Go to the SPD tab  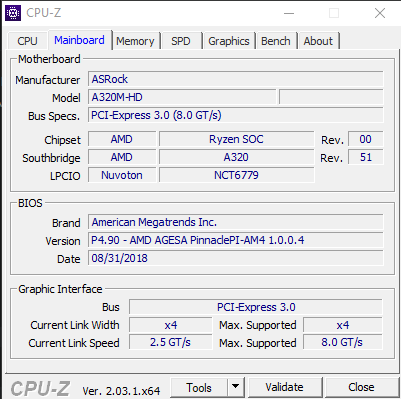point(181,41)
